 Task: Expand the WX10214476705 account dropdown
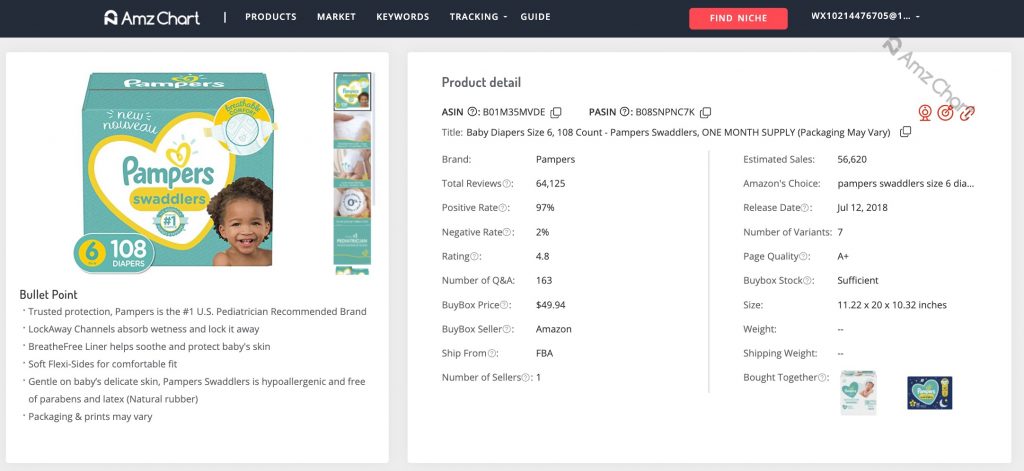tap(865, 16)
